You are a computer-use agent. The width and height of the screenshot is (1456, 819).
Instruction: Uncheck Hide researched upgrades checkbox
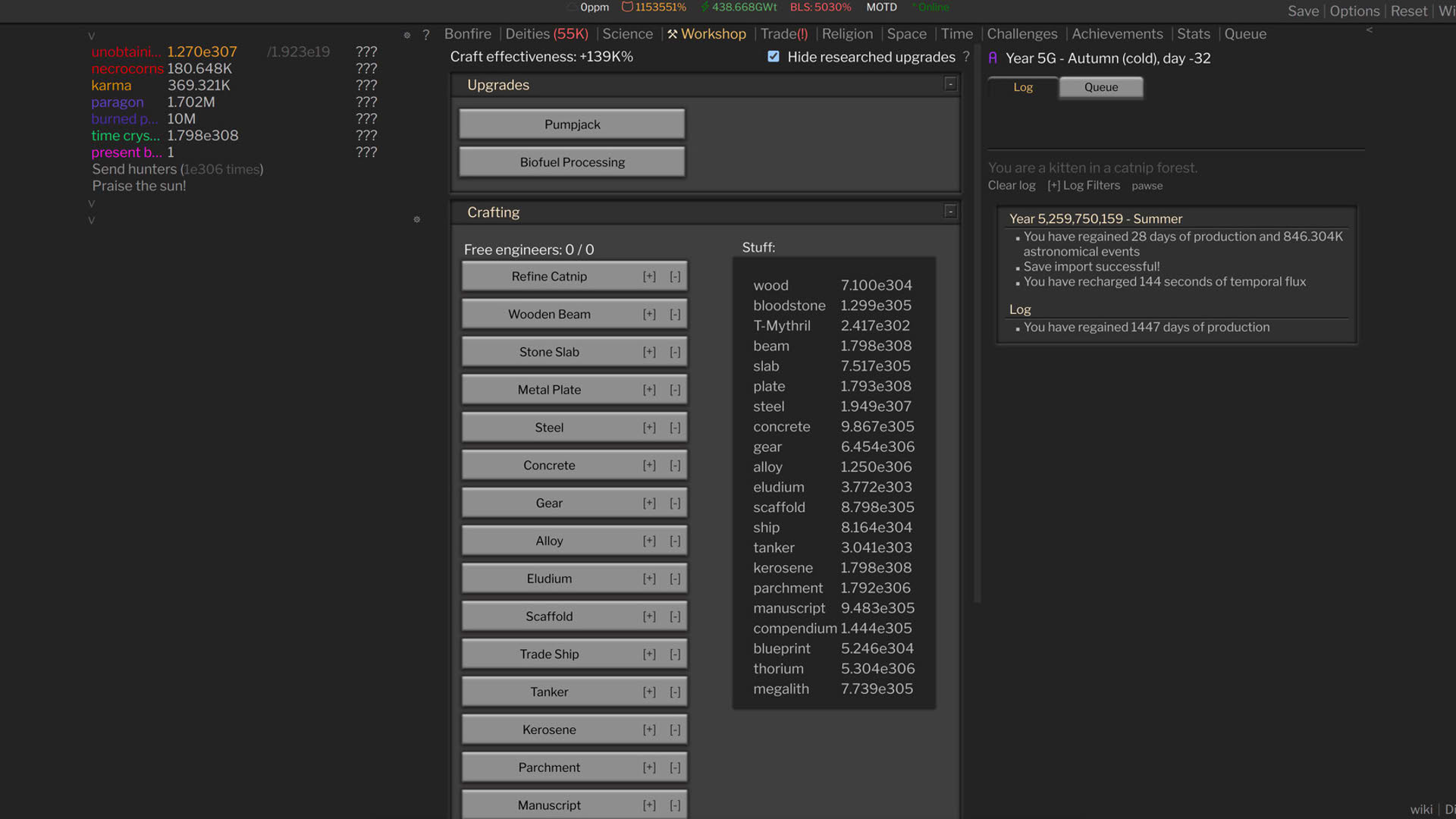click(x=773, y=57)
